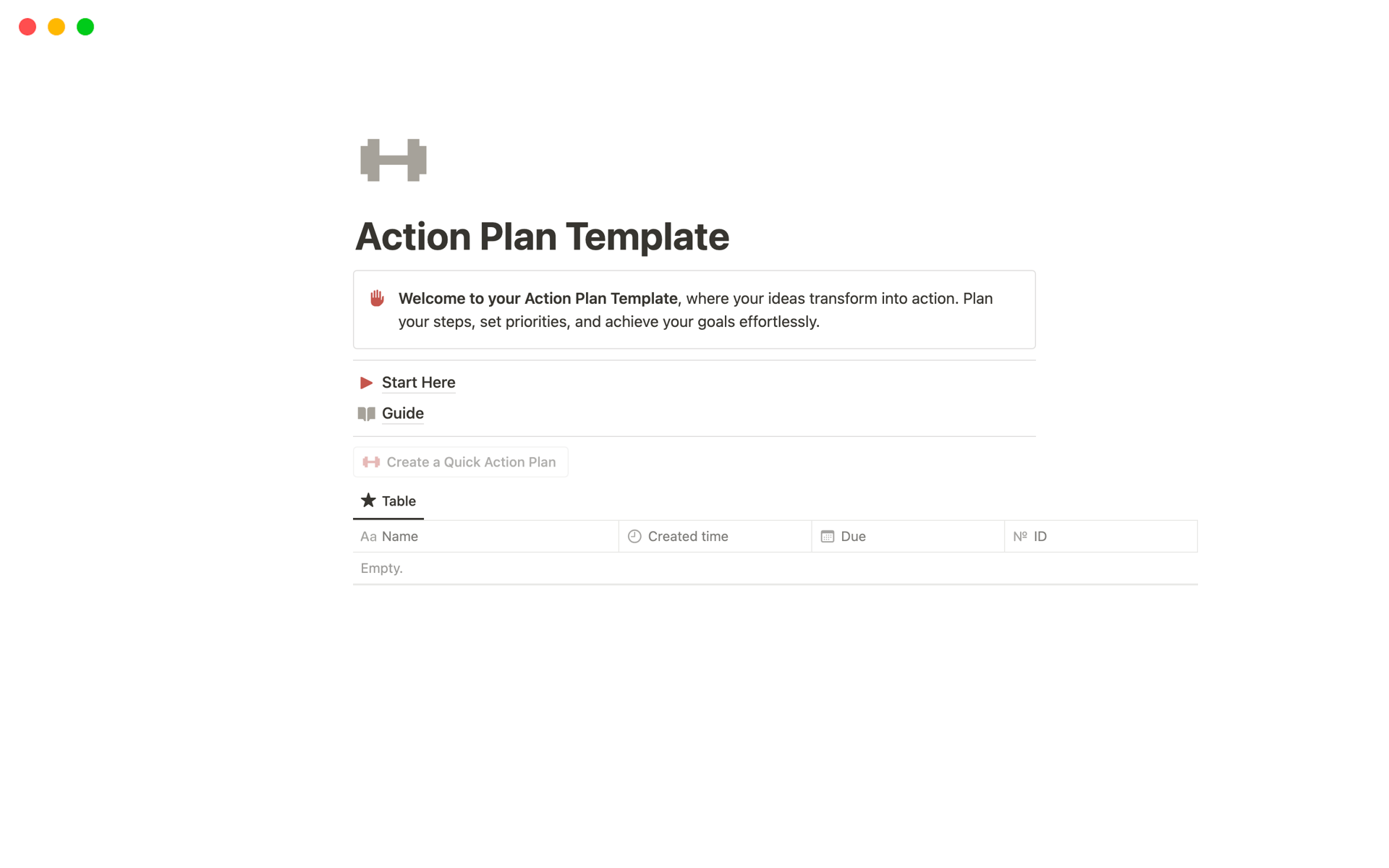Click the Action Plan Template title
Viewport: 1389px width, 868px height.
point(543,236)
